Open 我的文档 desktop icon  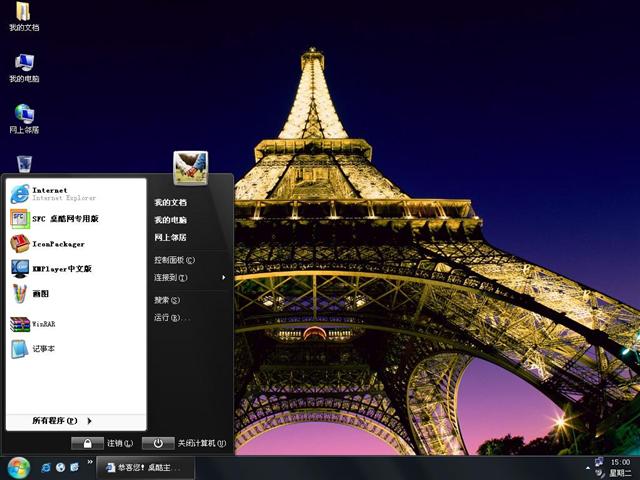(x=24, y=17)
